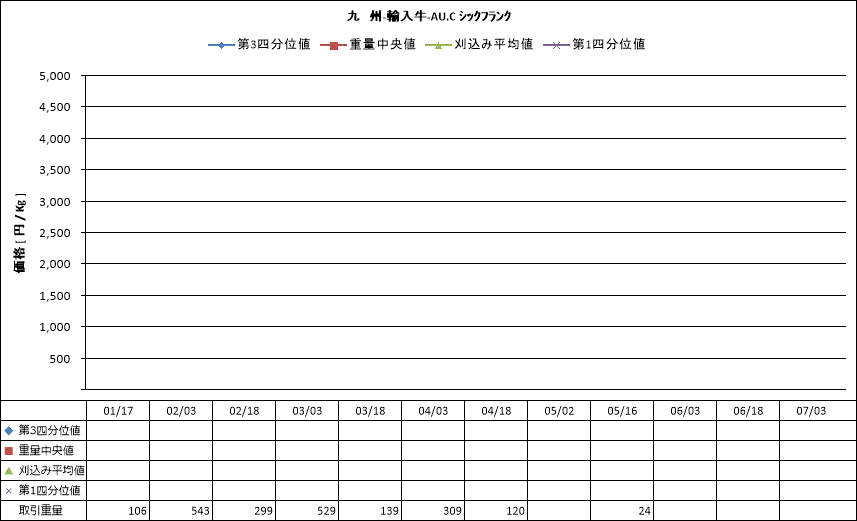Click the y-axis value 500

60,359
